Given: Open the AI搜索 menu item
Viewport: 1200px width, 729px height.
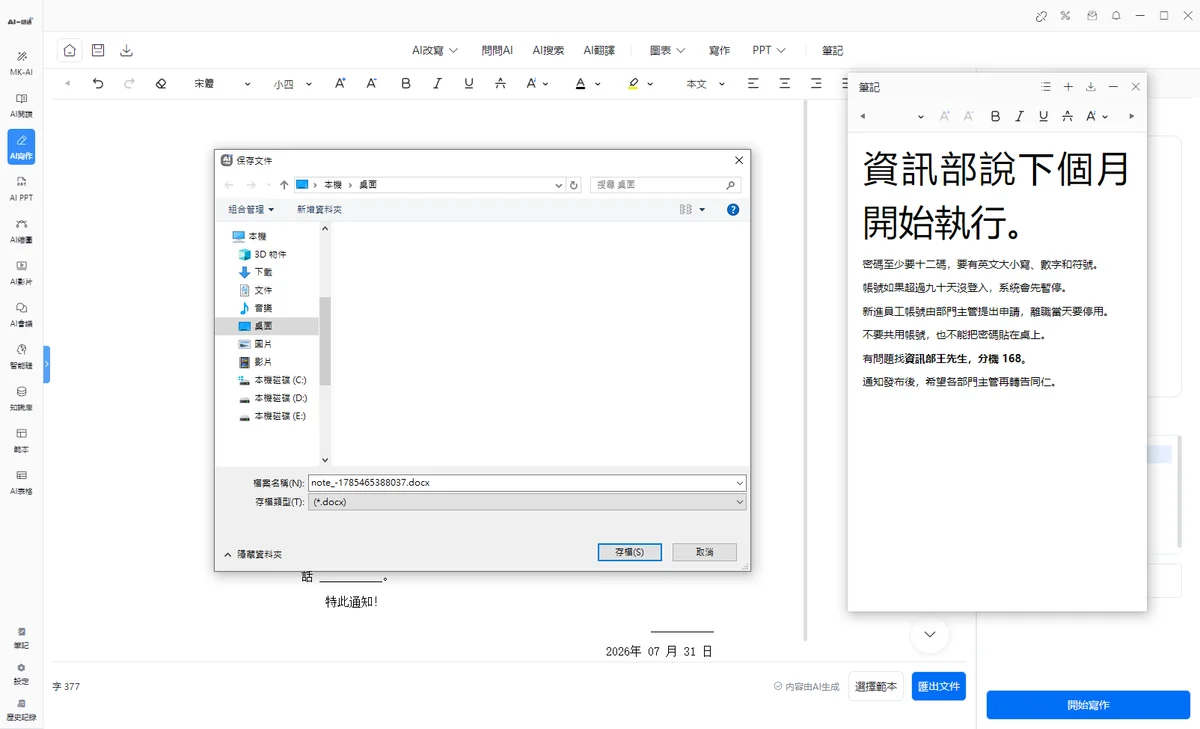Looking at the screenshot, I should (x=548, y=50).
